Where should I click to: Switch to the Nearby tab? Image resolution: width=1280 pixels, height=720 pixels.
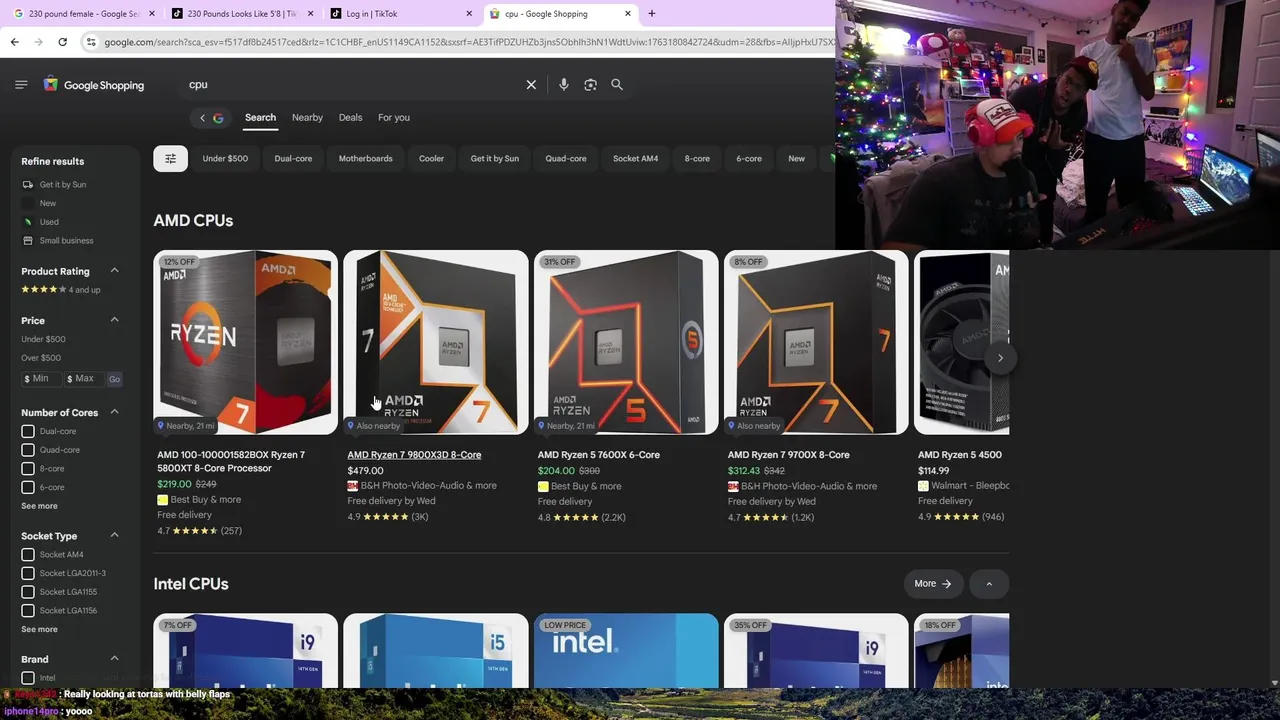click(307, 118)
